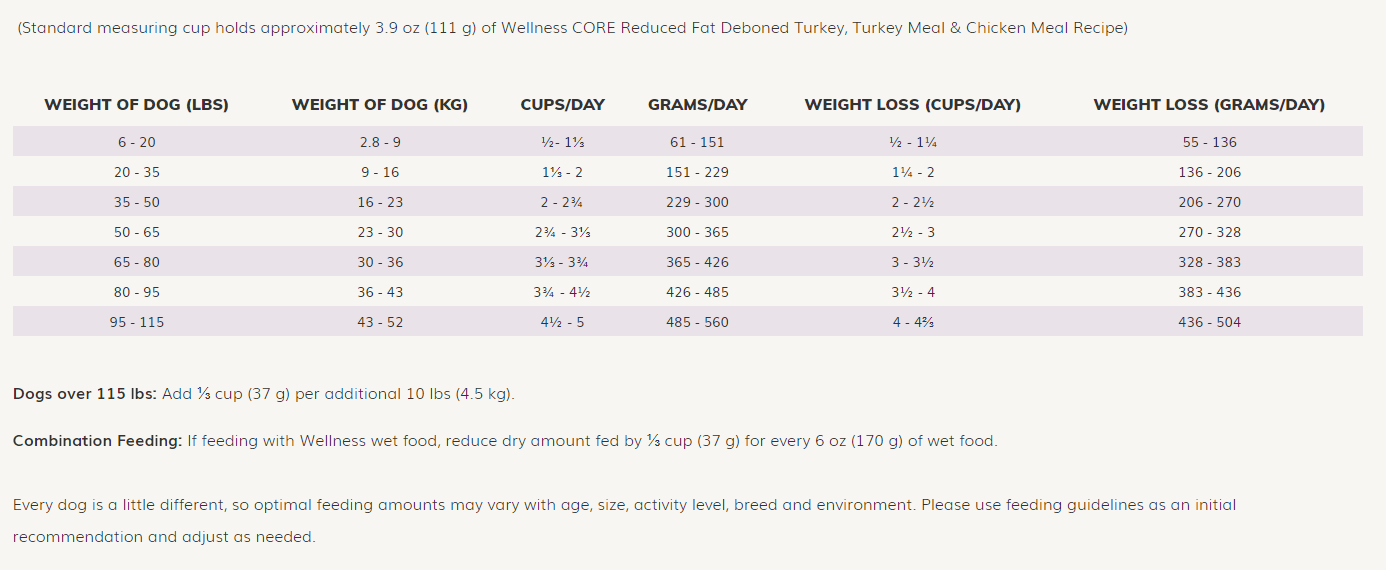Click the '485 - 560' grams per day cell
The image size is (1386, 570).
click(x=698, y=322)
